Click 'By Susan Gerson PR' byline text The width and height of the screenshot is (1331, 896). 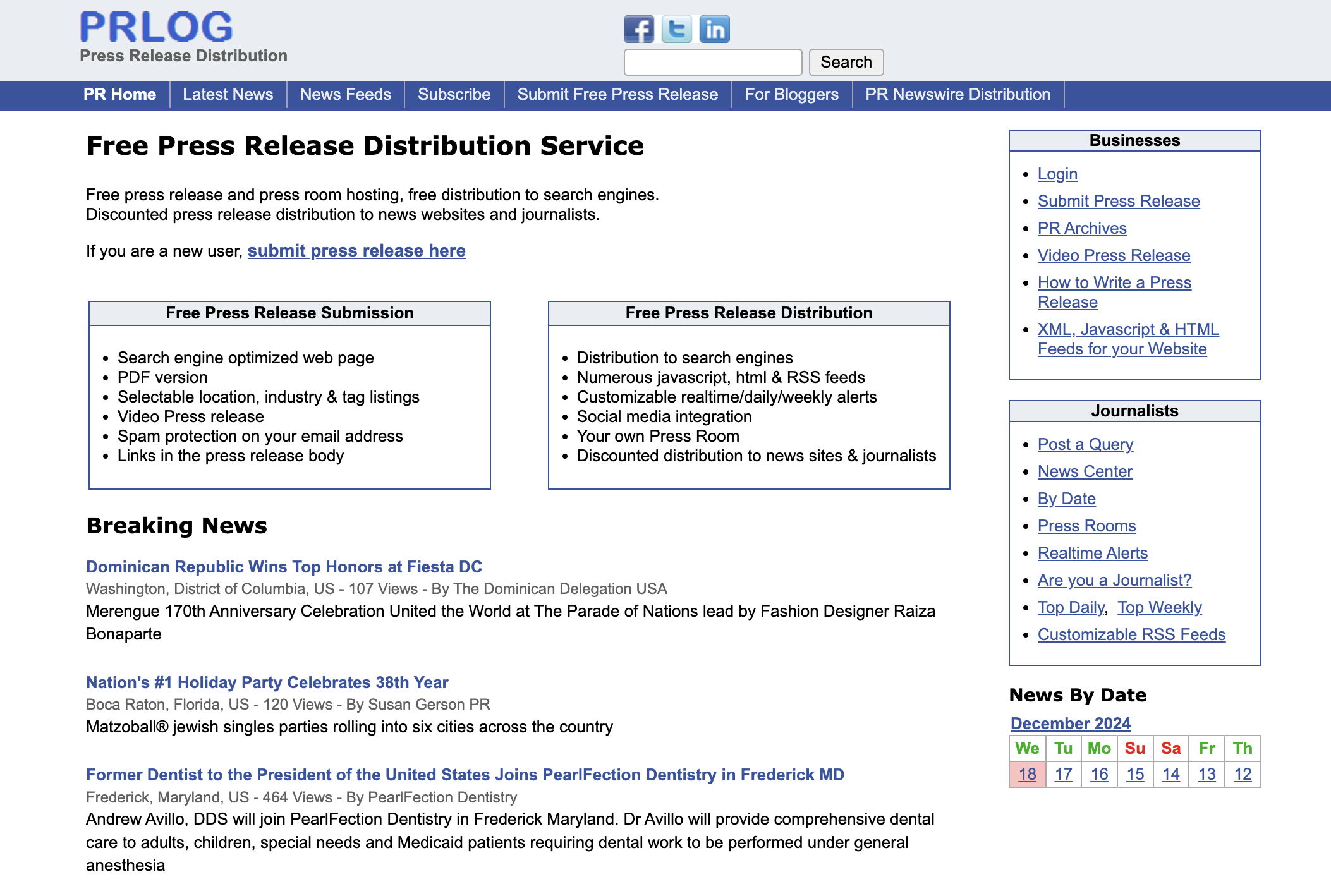(418, 705)
